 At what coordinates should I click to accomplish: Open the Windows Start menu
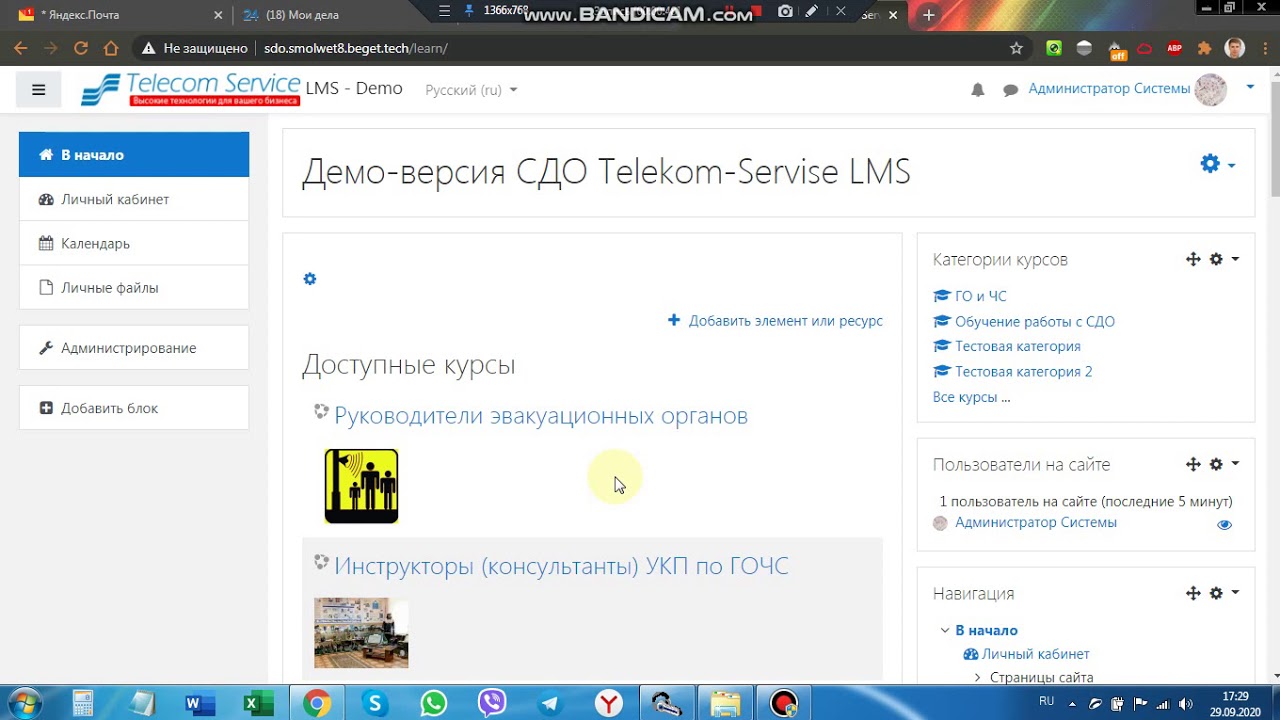pyautogui.click(x=24, y=703)
